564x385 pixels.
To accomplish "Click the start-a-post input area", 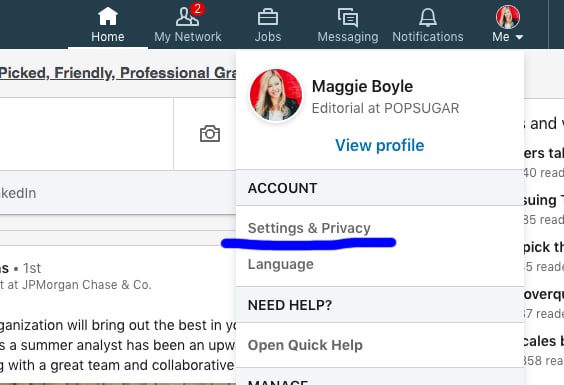I will 86,134.
